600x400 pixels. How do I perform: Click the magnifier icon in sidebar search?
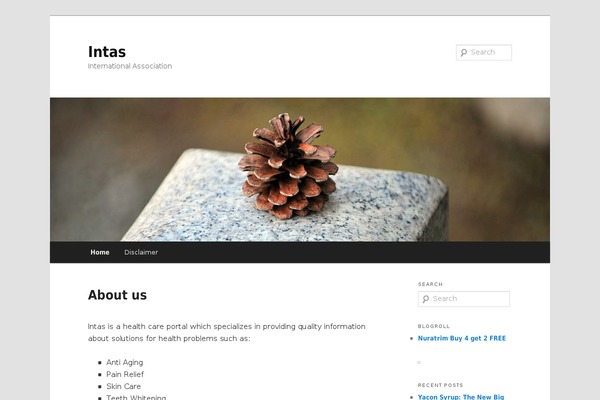click(x=426, y=299)
